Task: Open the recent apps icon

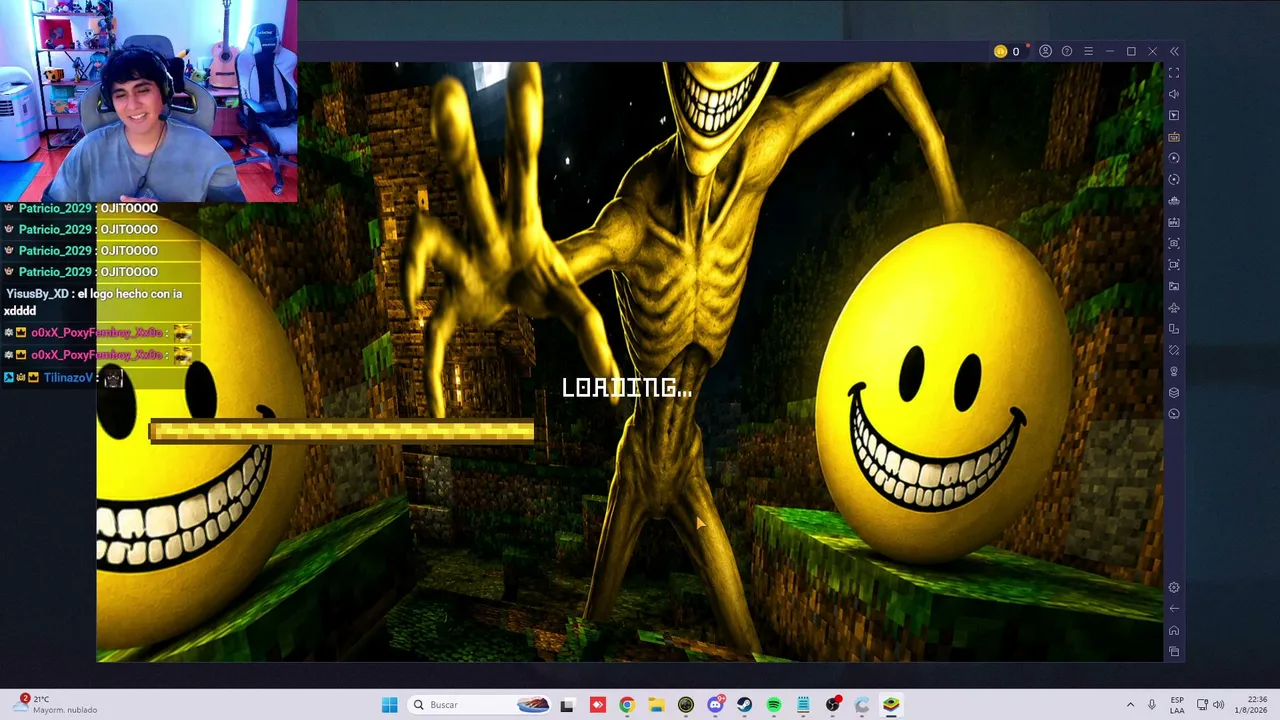Action: tap(1174, 652)
